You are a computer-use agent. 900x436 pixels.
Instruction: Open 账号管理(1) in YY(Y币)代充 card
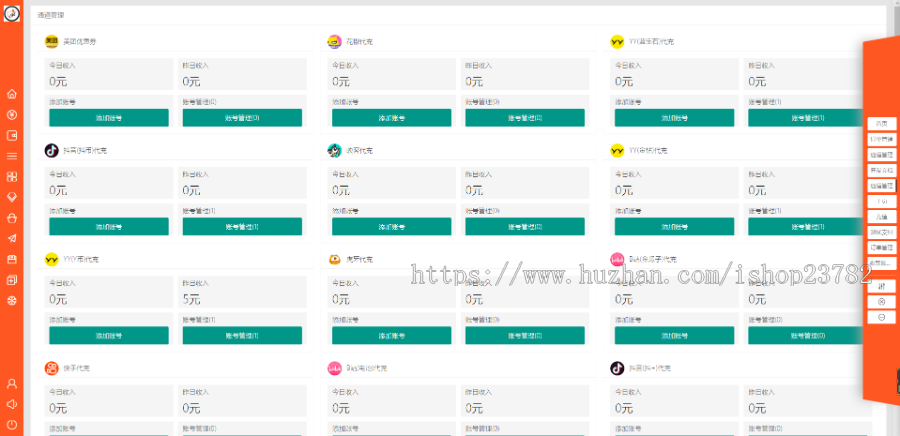coord(242,336)
